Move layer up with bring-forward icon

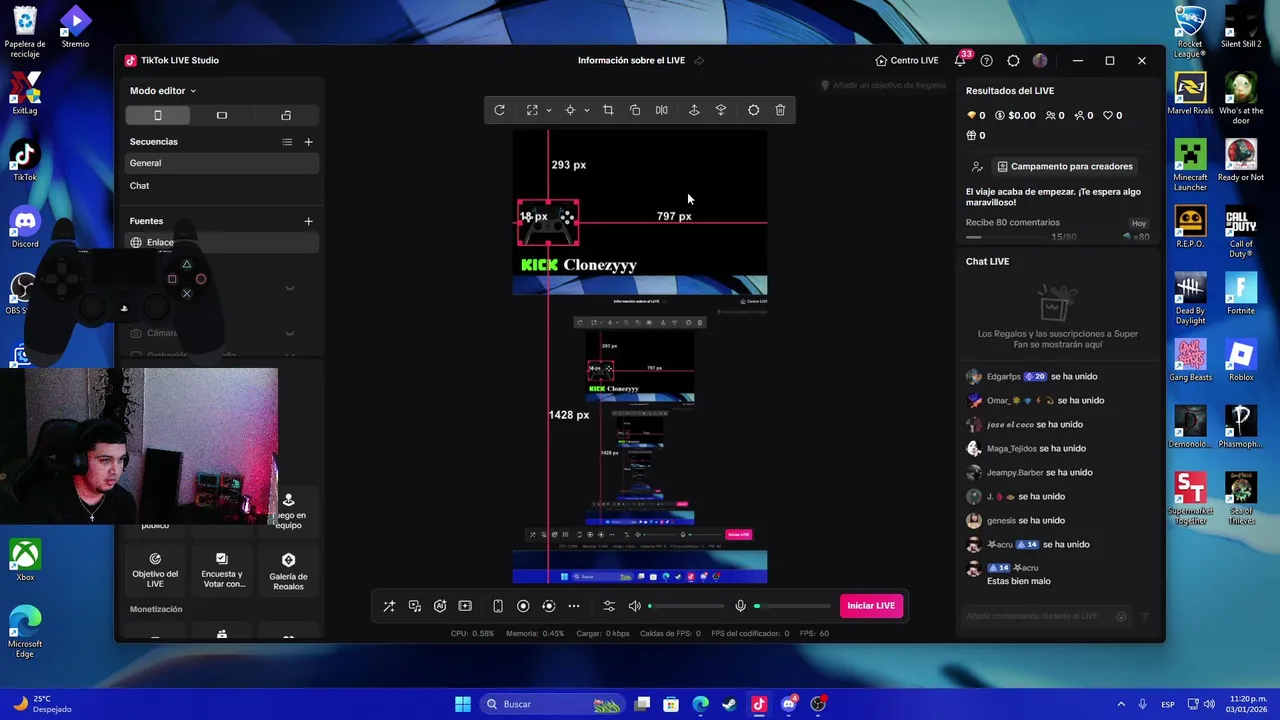coord(694,110)
